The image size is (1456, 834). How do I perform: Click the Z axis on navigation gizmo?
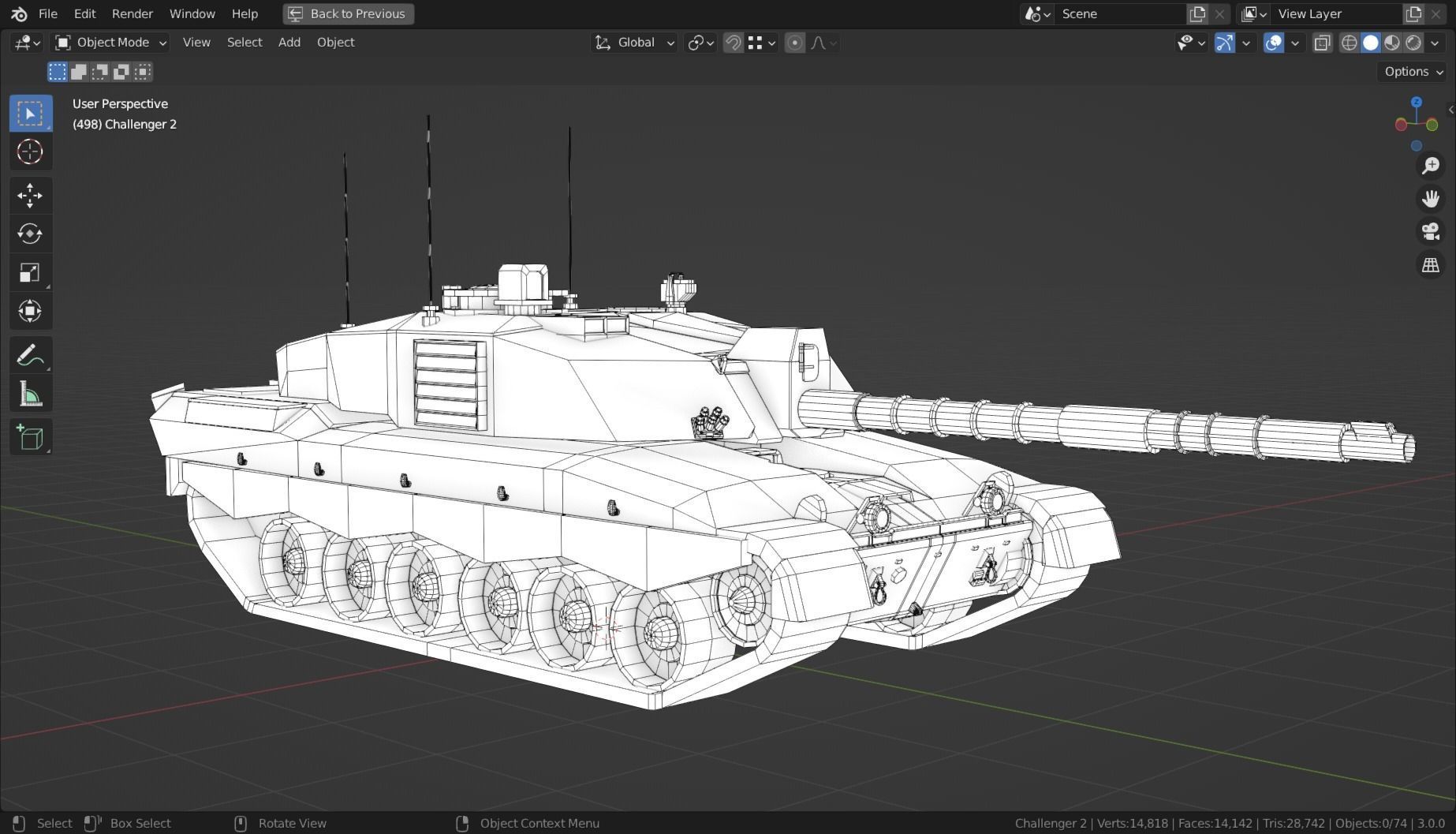1417,103
